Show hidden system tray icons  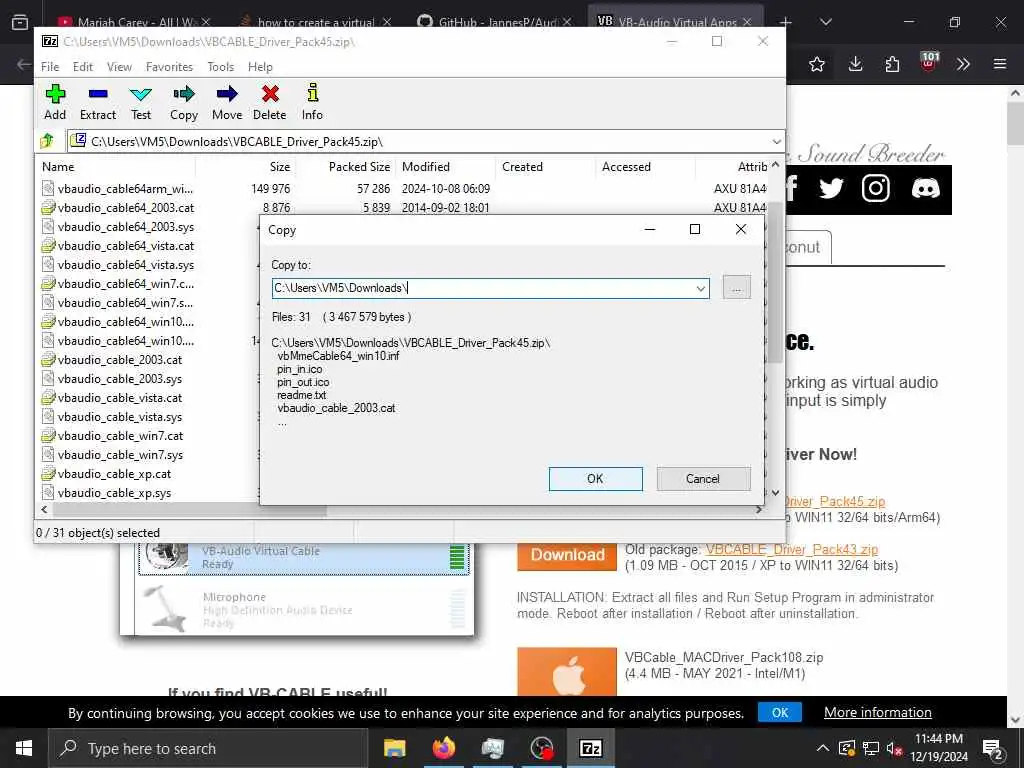(823, 748)
